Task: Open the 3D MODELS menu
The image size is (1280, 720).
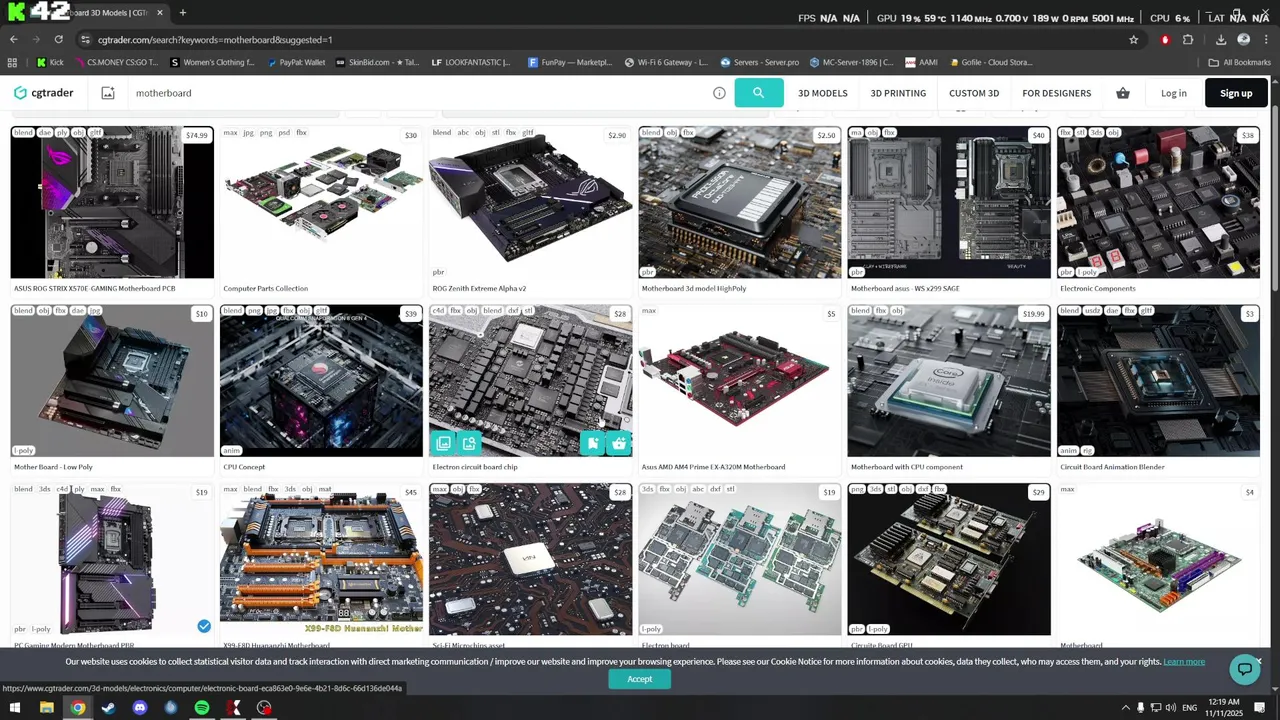Action: pyautogui.click(x=823, y=93)
